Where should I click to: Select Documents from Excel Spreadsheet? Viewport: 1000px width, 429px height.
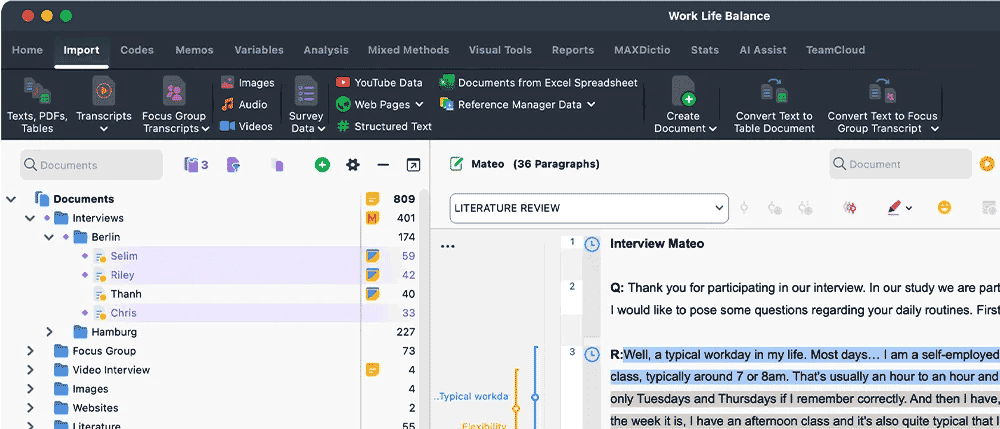[x=539, y=82]
